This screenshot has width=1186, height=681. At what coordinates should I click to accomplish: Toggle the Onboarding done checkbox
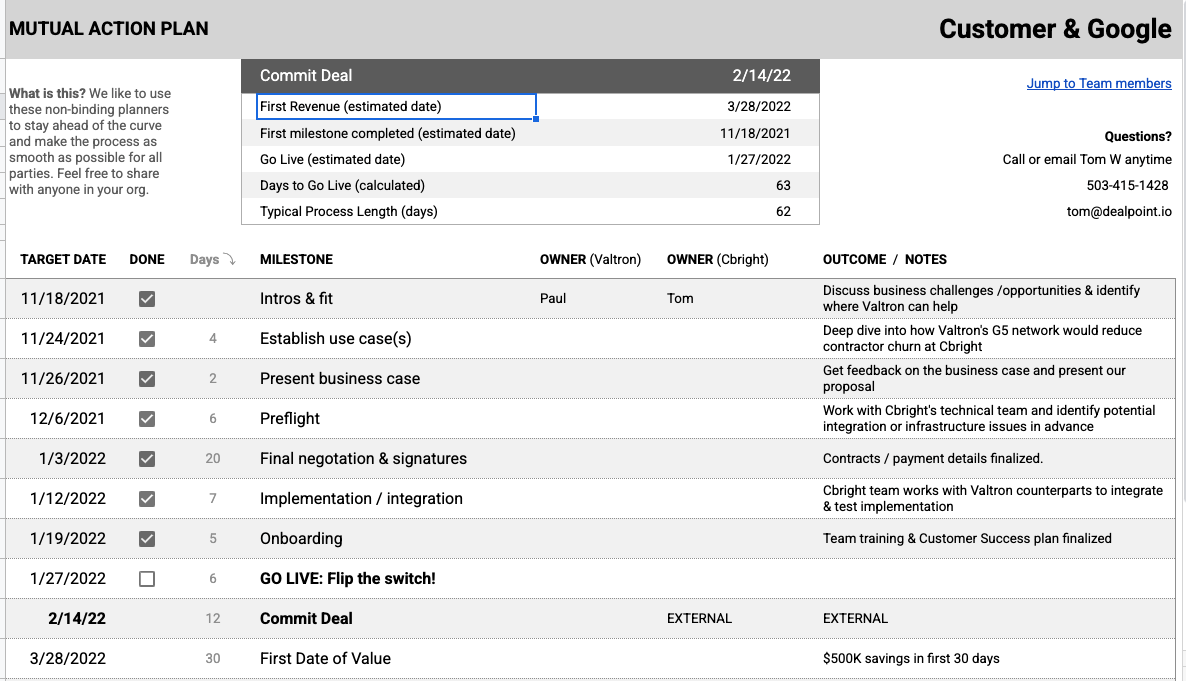147,539
